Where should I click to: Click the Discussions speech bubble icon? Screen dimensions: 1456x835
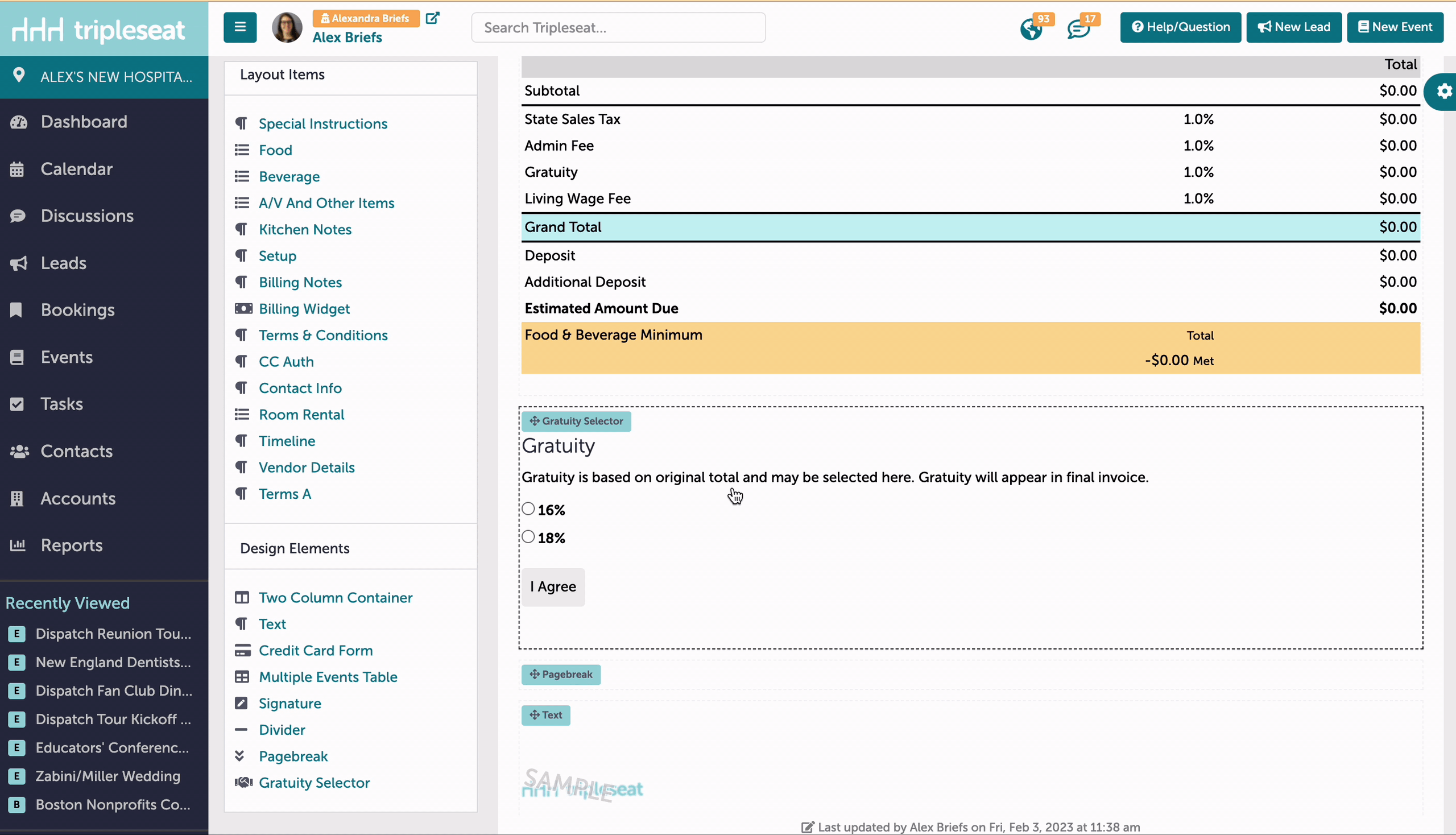[x=18, y=216]
